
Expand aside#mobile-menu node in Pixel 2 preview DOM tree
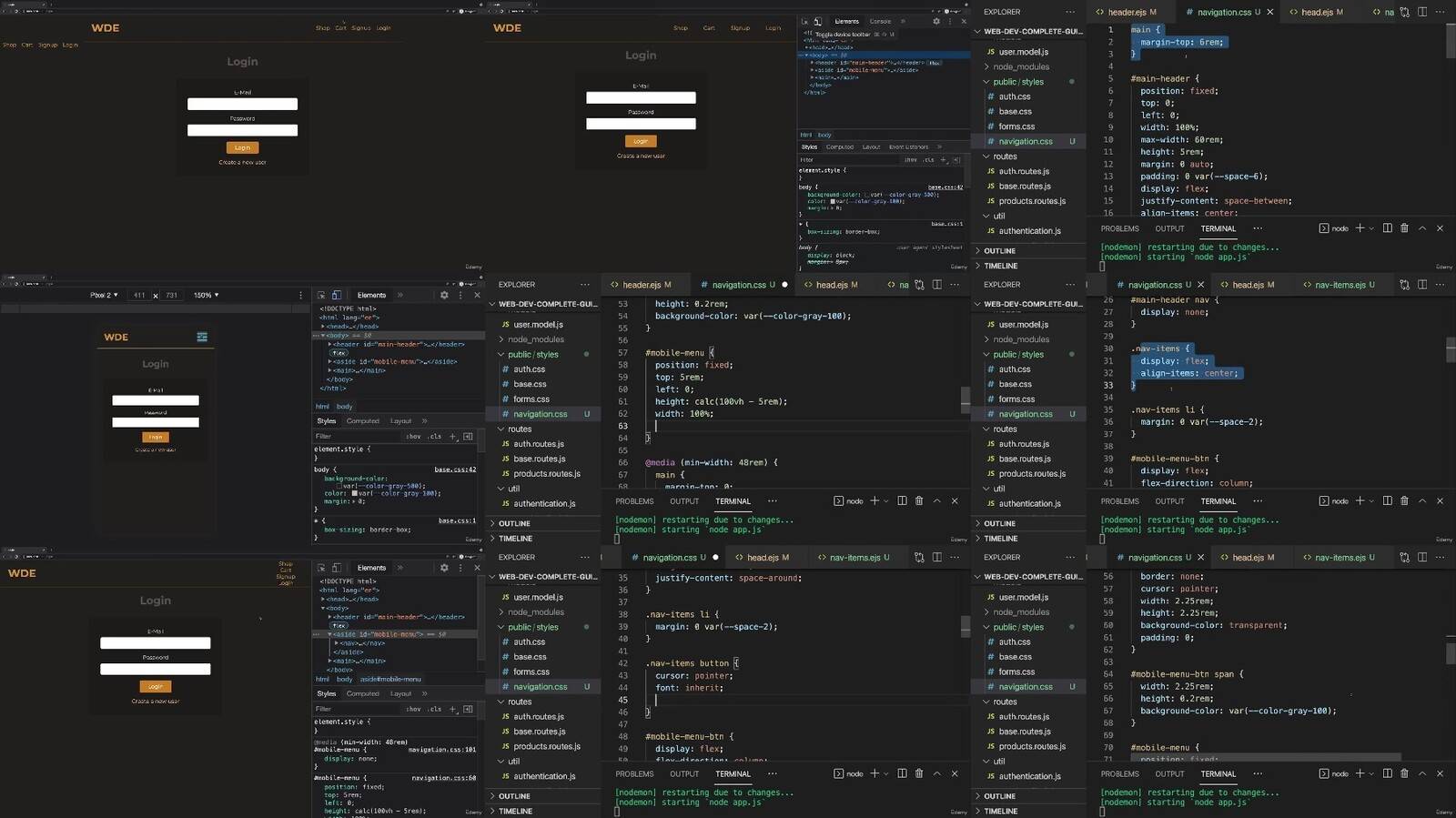point(329,361)
